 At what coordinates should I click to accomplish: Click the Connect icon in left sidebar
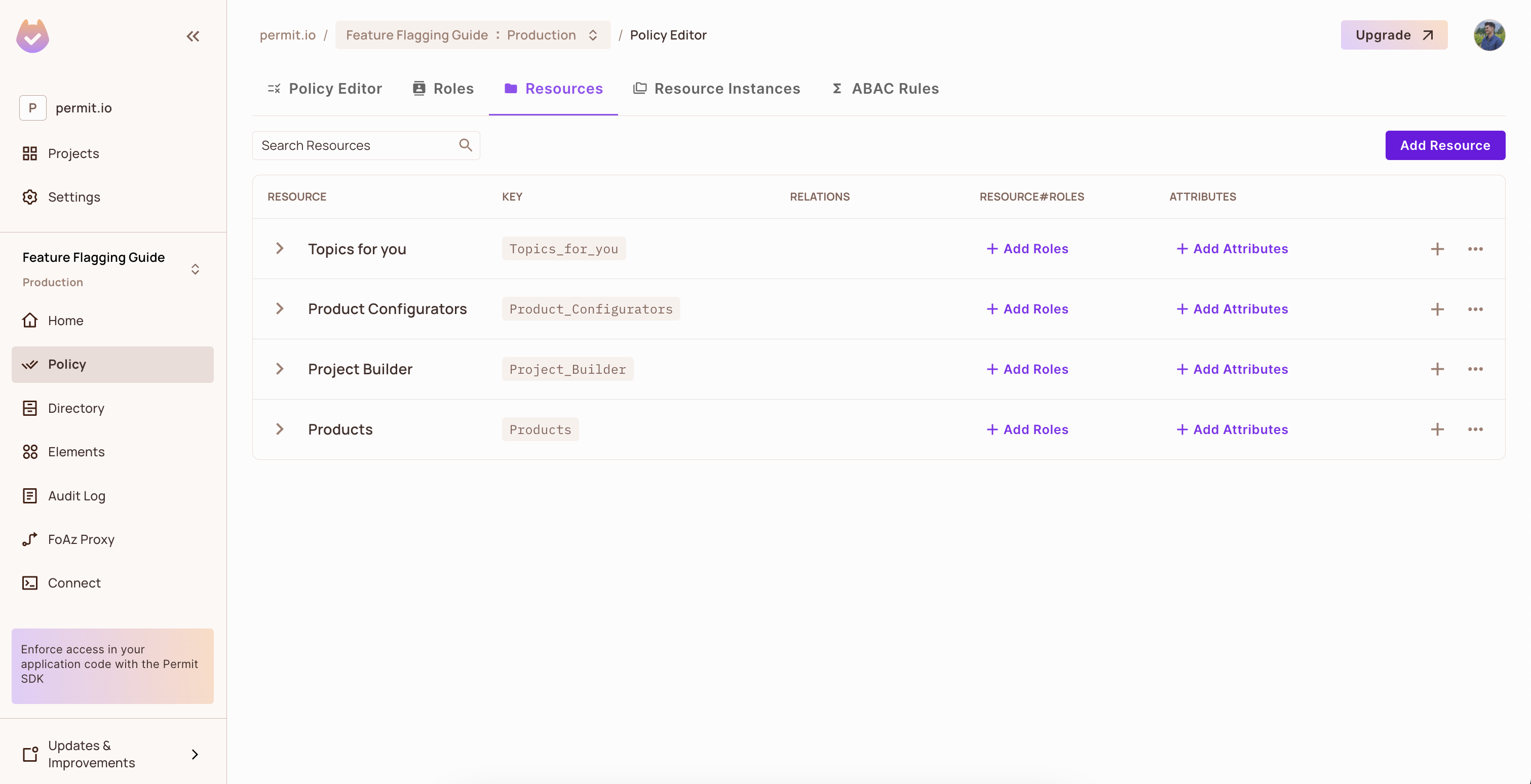pos(30,582)
